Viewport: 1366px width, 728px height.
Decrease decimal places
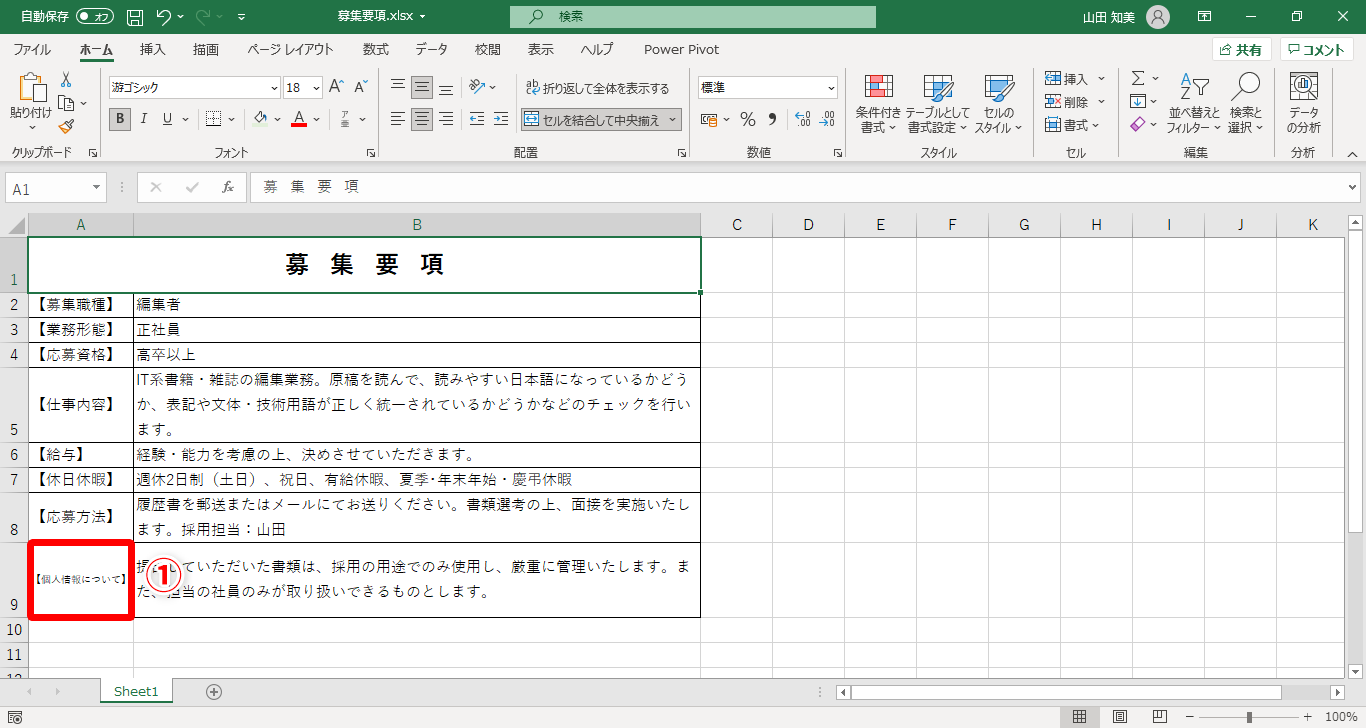pos(827,119)
